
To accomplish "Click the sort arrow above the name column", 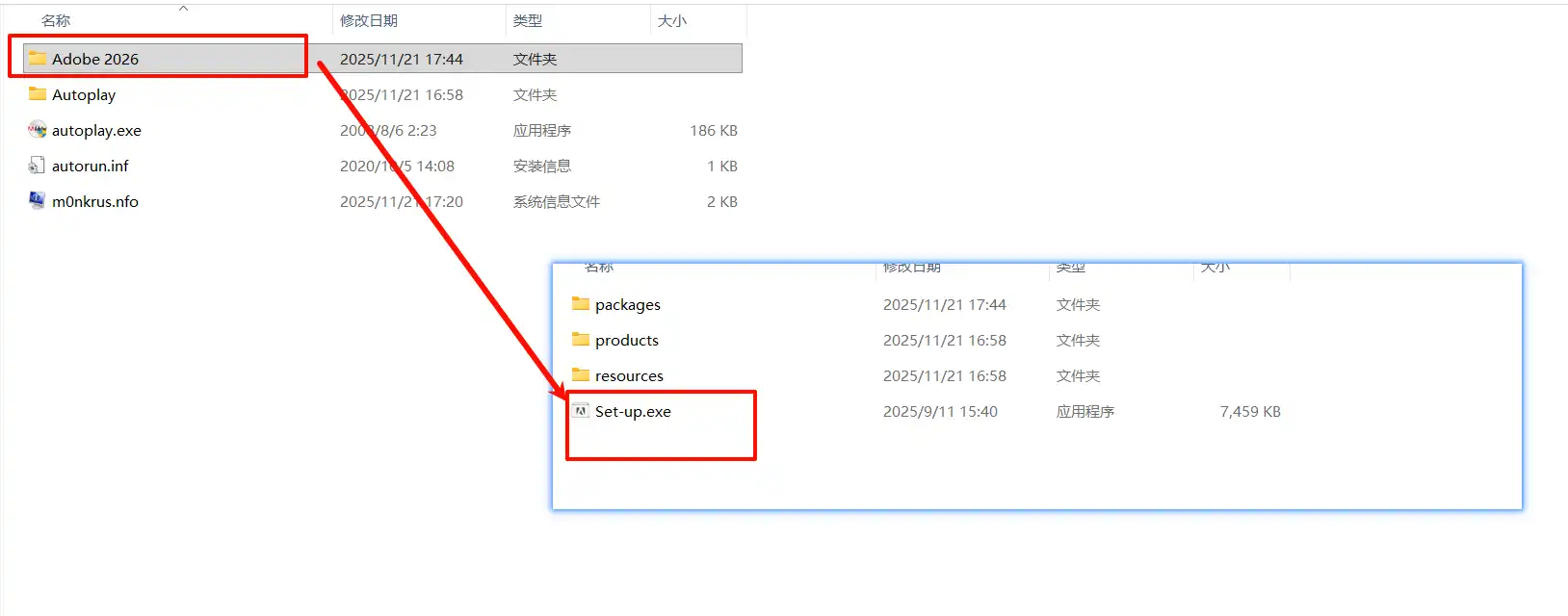I will [183, 8].
